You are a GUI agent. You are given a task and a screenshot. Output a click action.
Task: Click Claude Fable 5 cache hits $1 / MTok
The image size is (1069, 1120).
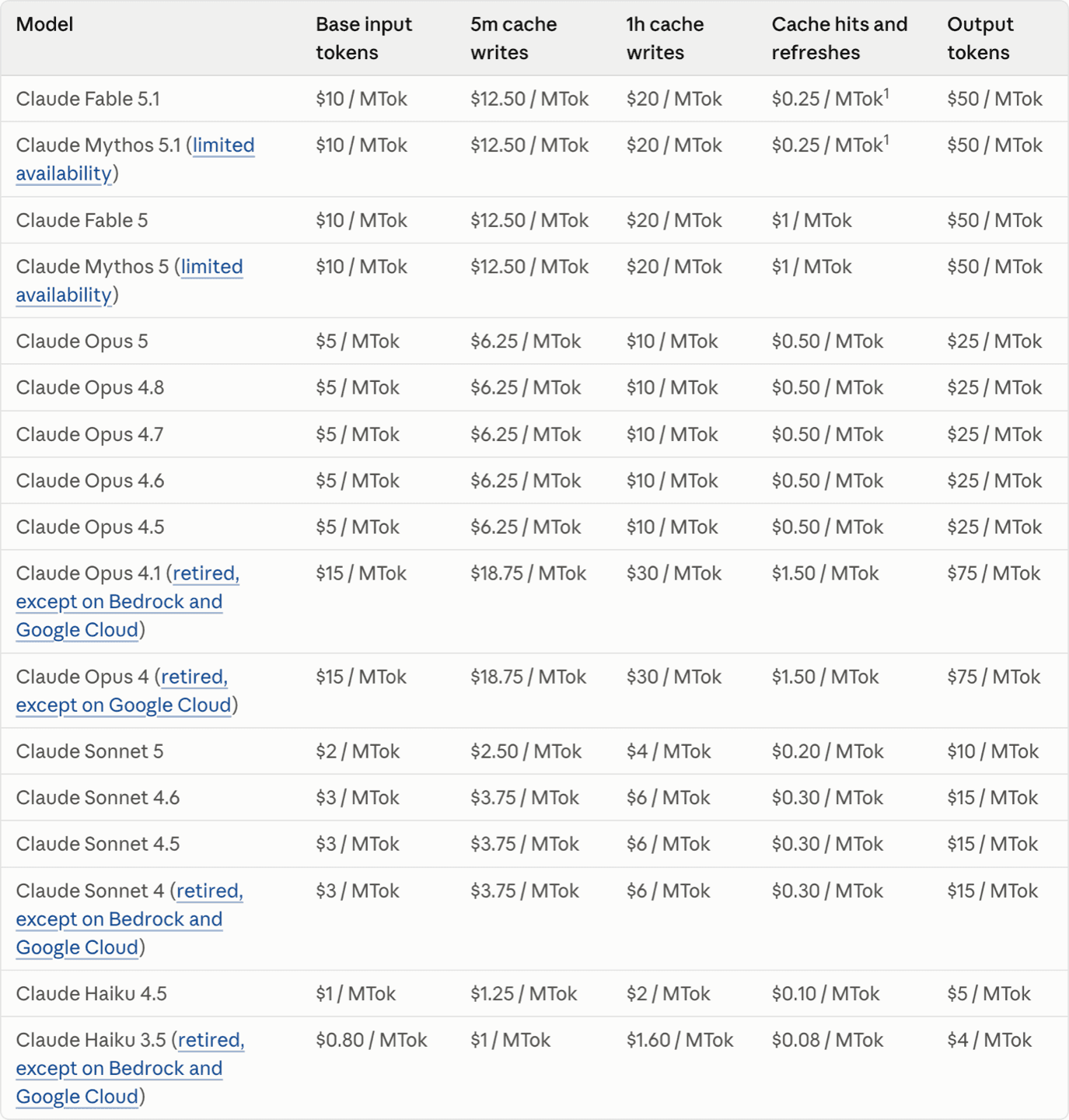point(812,220)
